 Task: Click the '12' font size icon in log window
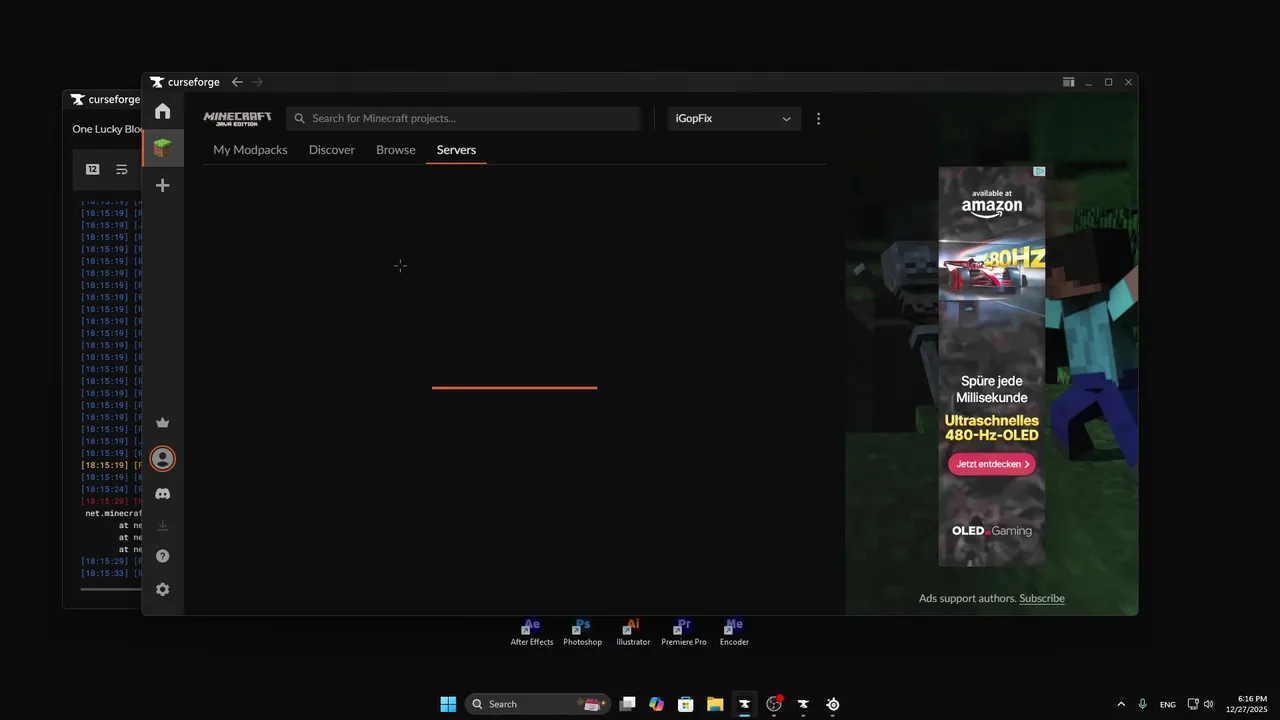coord(92,169)
